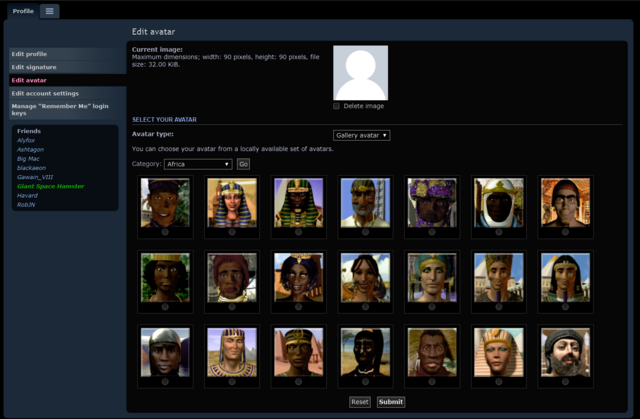This screenshot has width=640, height=419.
Task: Select radio under teal turban avatar
Action: click(432, 307)
